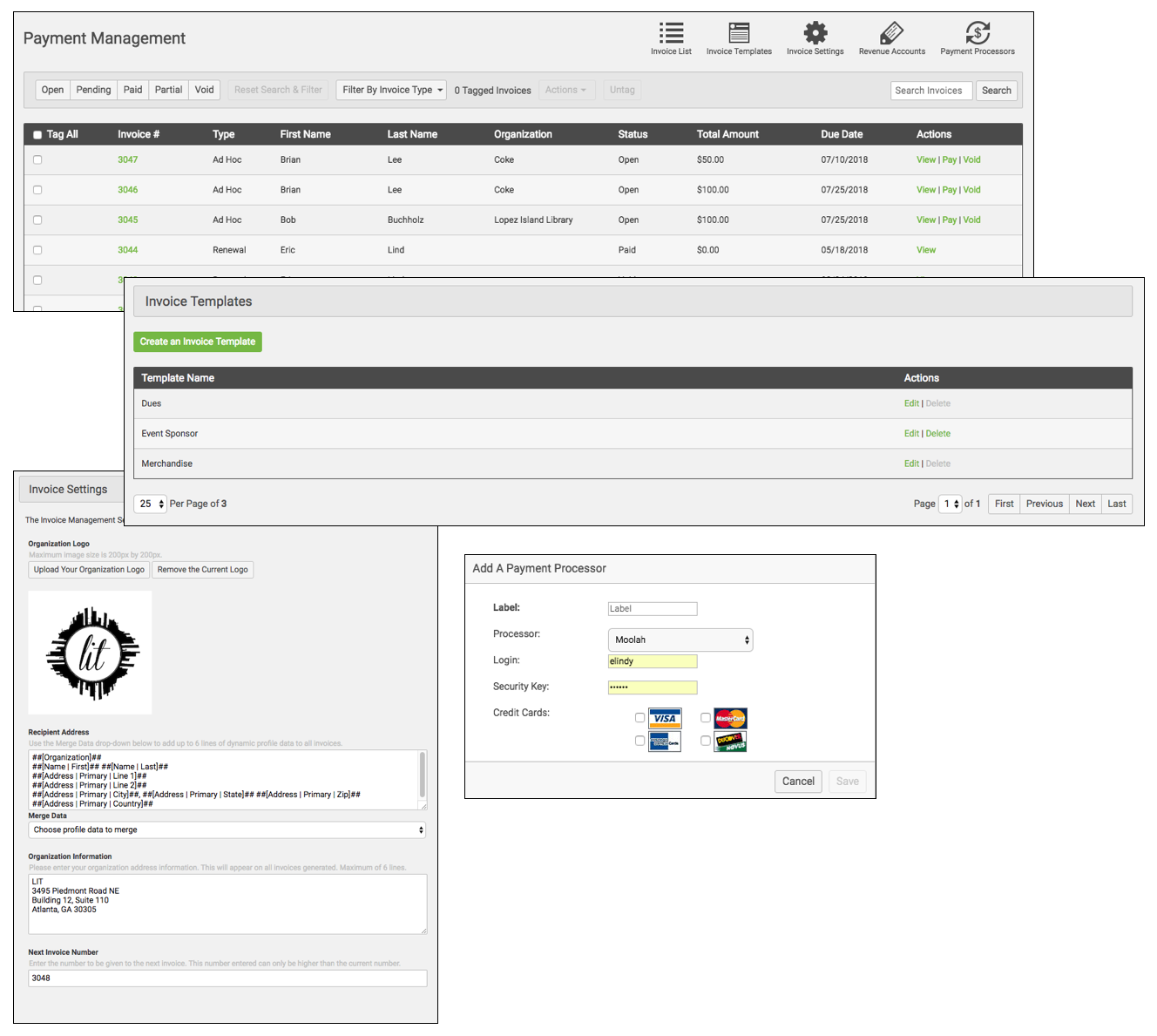
Task: Click the Search Invoices input field
Action: pyautogui.click(x=931, y=91)
